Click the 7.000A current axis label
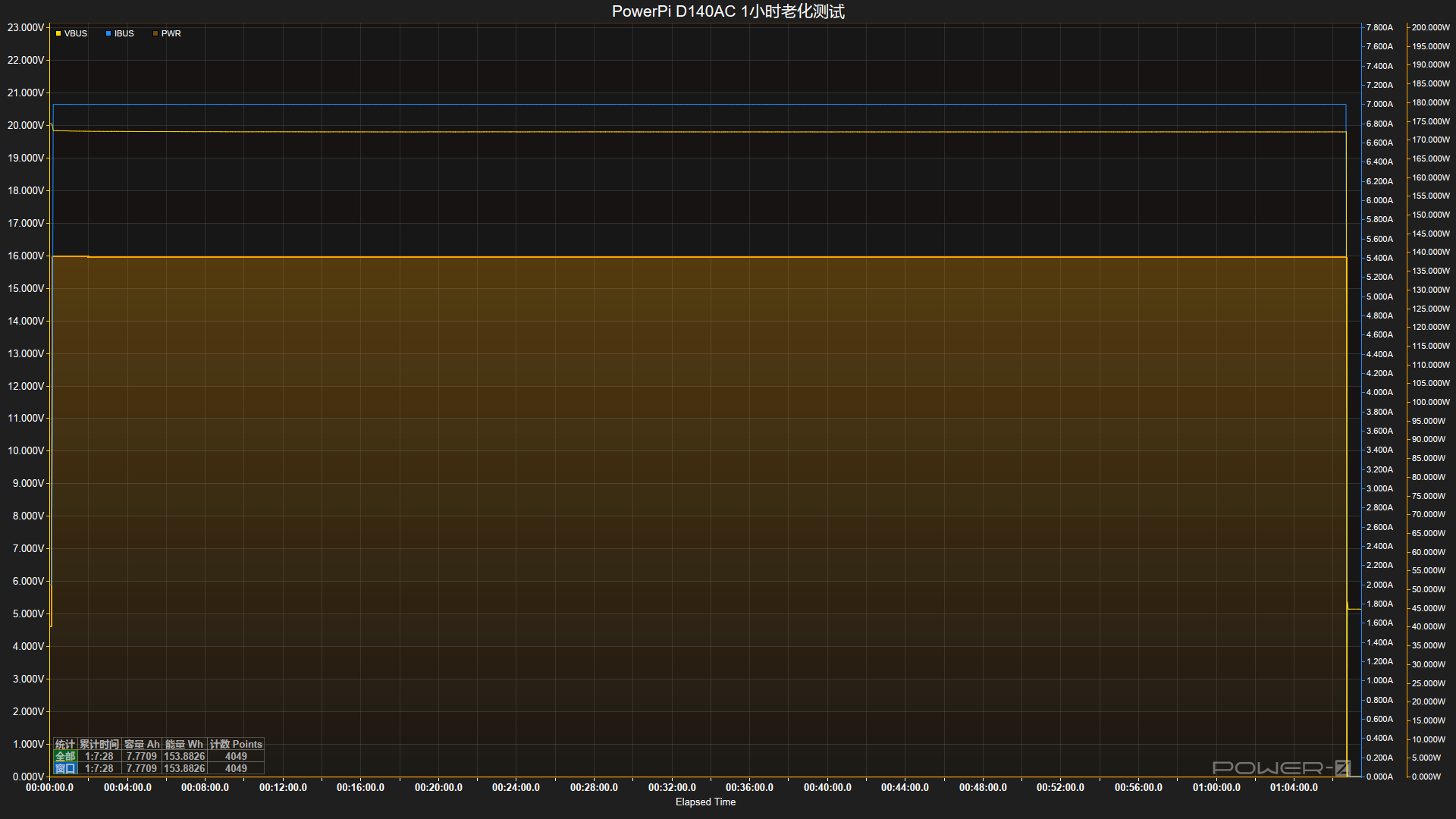Image resolution: width=1456 pixels, height=819 pixels. pyautogui.click(x=1379, y=104)
